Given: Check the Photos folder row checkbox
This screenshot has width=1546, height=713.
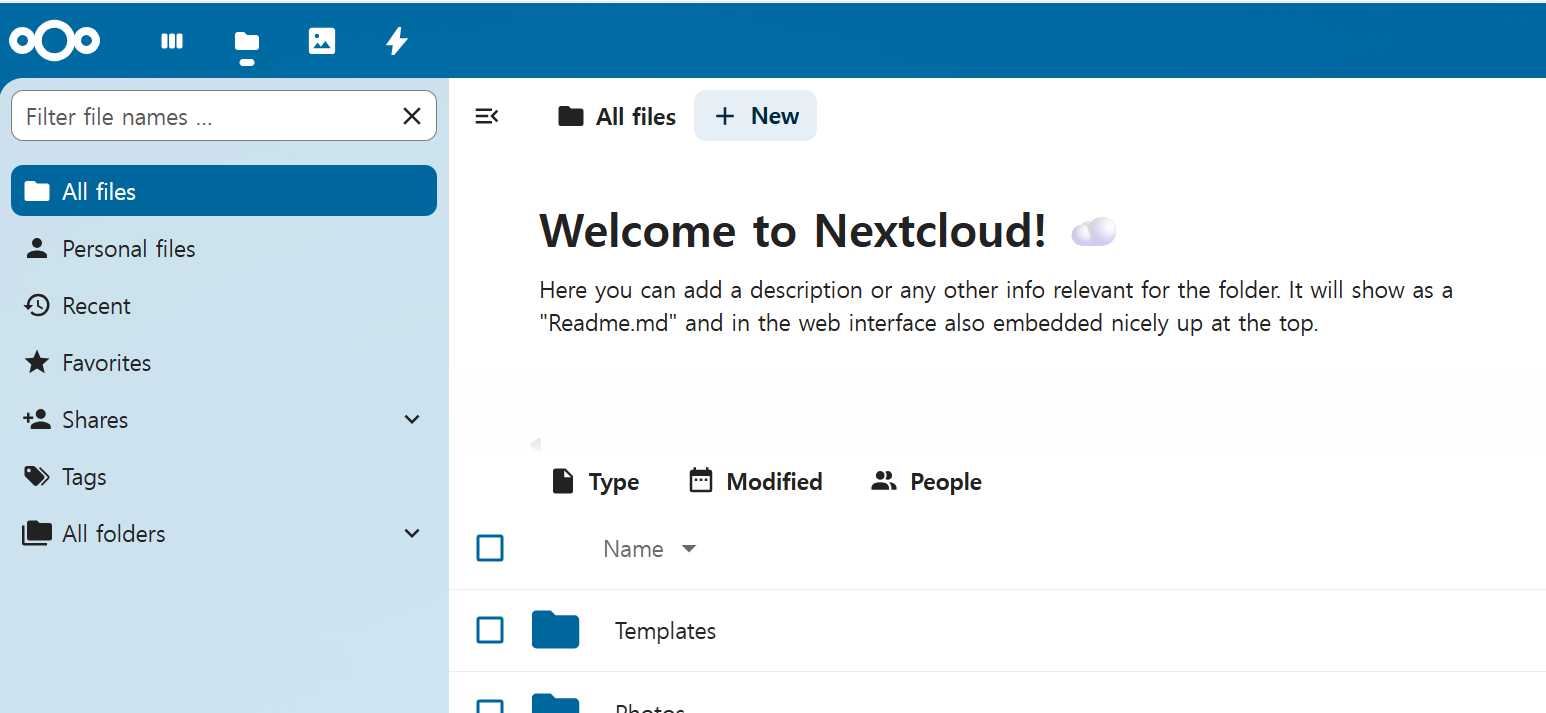Looking at the screenshot, I should (x=490, y=706).
